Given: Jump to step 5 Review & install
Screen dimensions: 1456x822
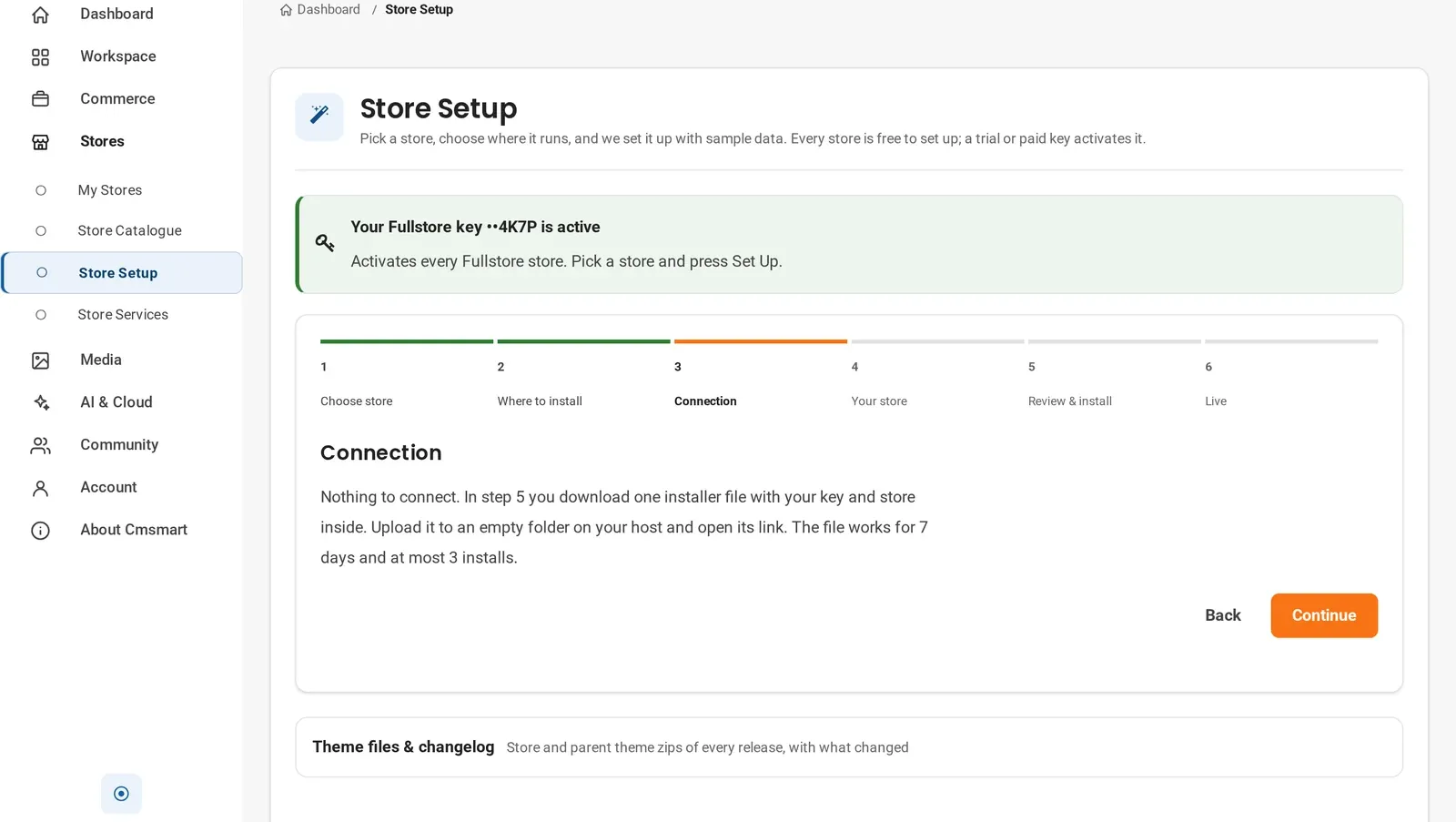Looking at the screenshot, I should pyautogui.click(x=1114, y=375).
